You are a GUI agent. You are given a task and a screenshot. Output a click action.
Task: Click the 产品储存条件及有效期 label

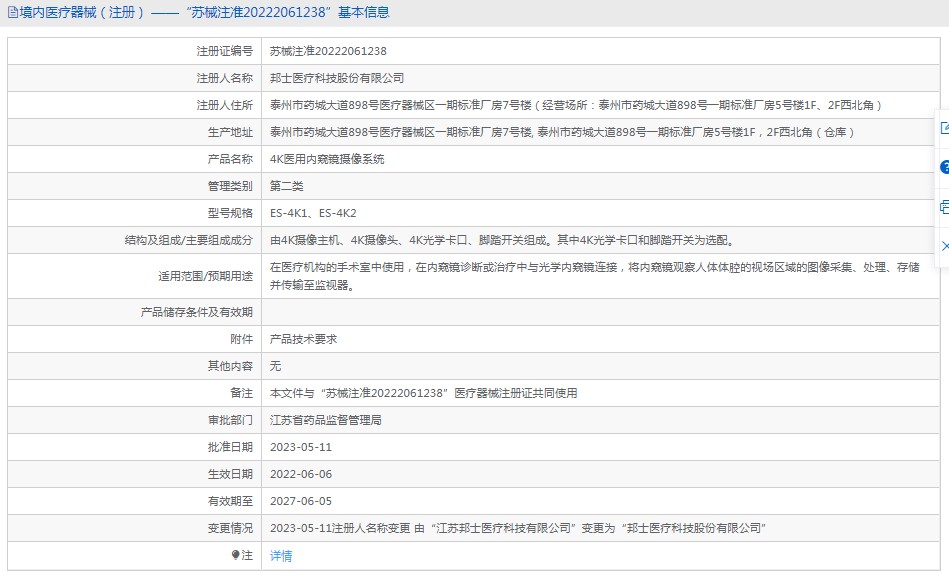click(197, 312)
